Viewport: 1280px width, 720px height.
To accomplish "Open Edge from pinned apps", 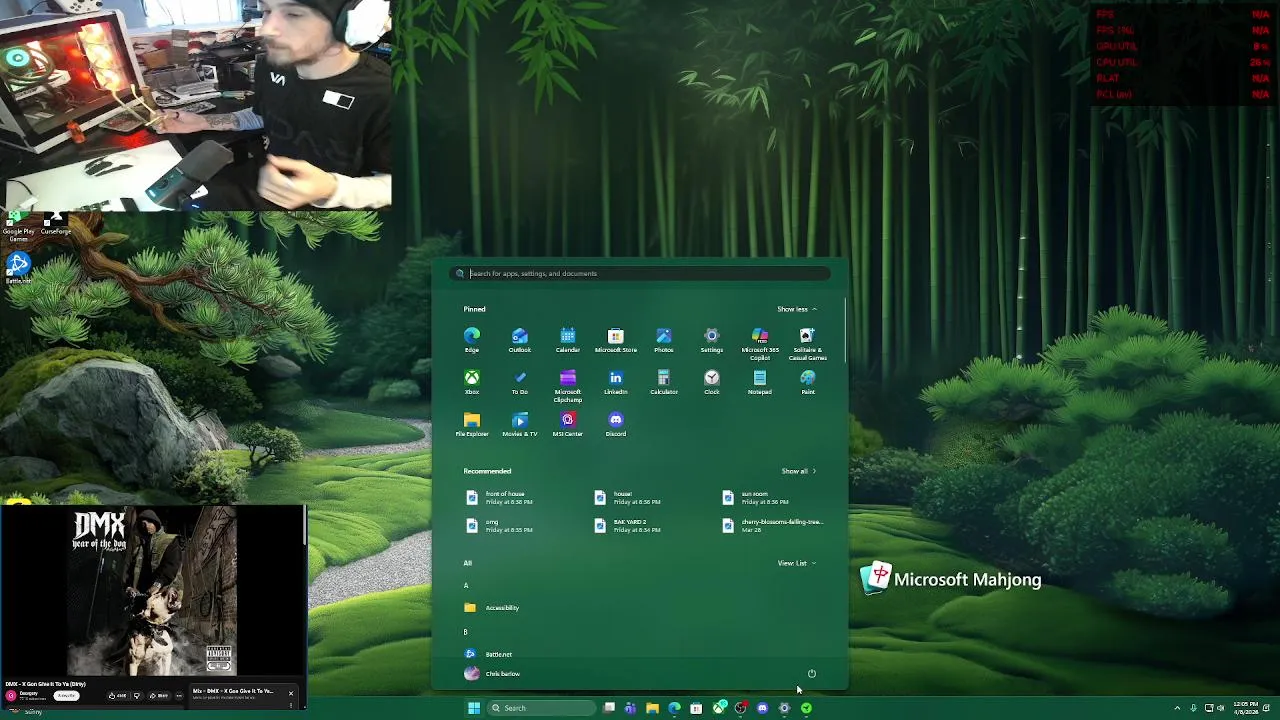I will (x=472, y=339).
